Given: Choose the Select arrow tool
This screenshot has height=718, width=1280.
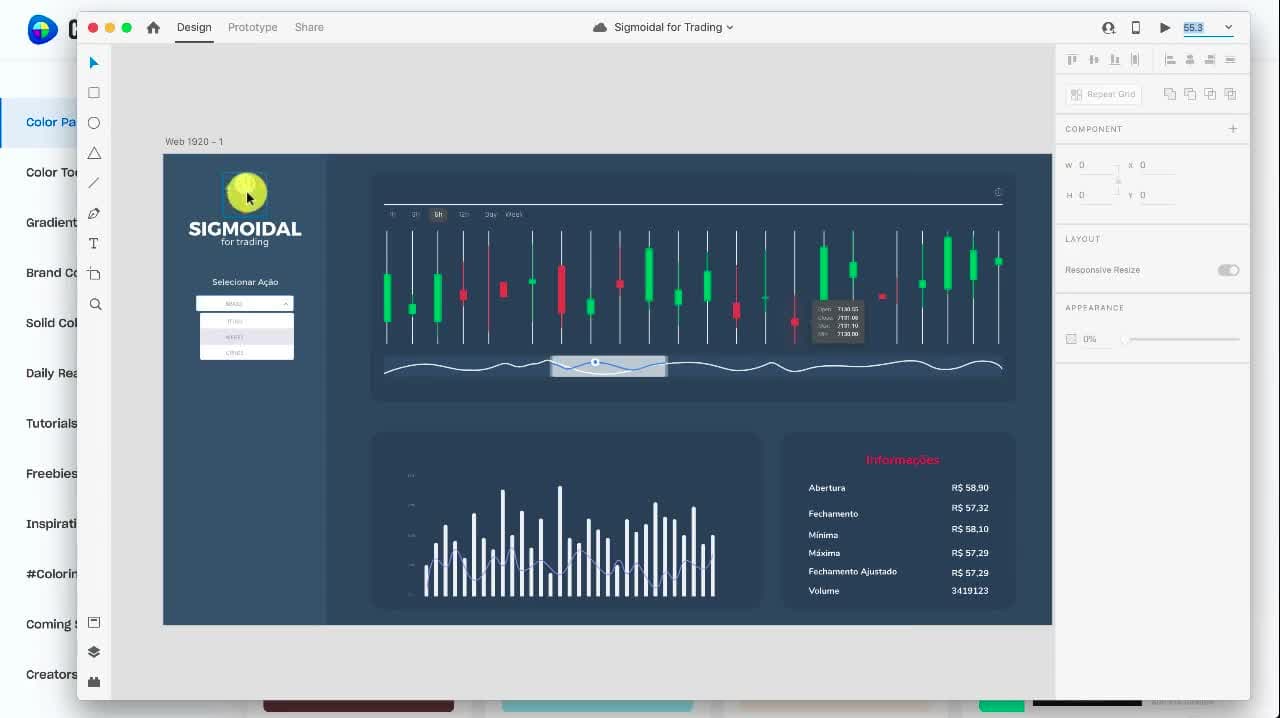Looking at the screenshot, I should pos(94,63).
